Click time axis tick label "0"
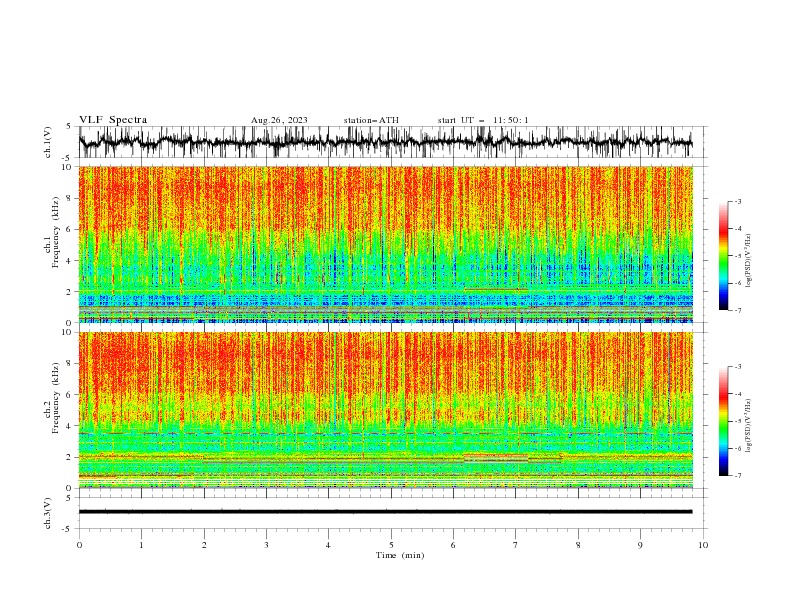 tap(79, 545)
